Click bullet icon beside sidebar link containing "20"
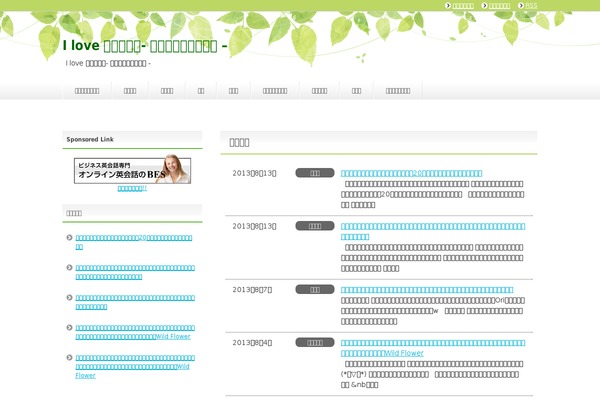Screen dimensions: 600x400 [69, 237]
